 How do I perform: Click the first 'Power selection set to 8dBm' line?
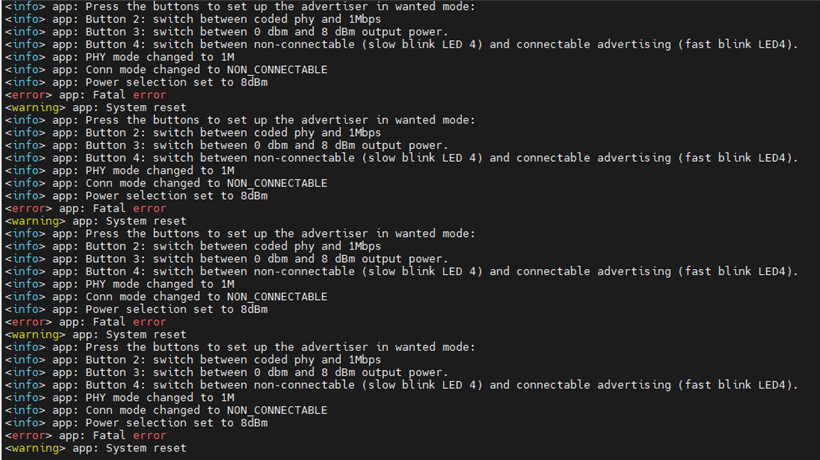tap(136, 83)
